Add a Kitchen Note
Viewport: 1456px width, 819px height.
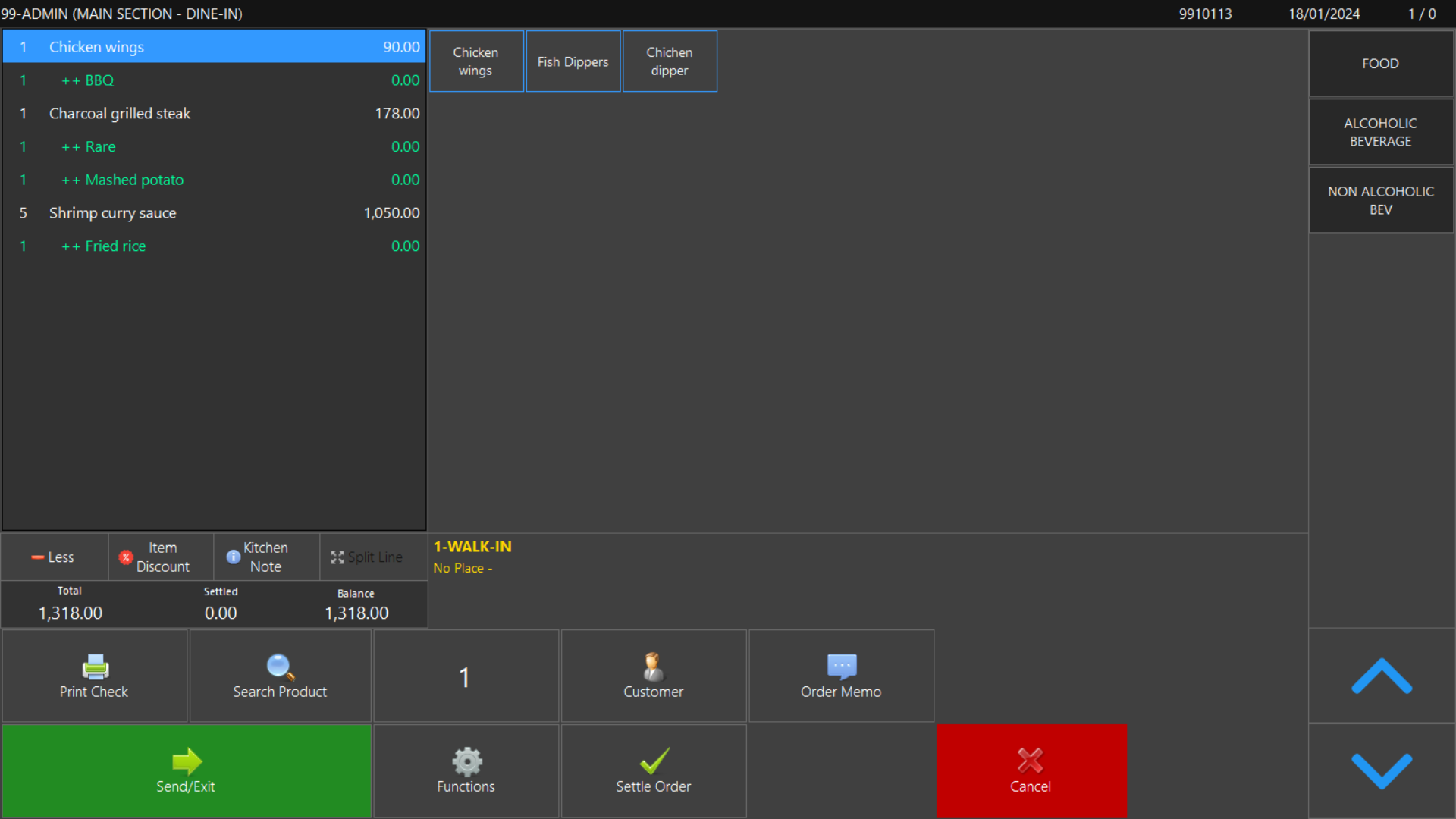click(265, 557)
